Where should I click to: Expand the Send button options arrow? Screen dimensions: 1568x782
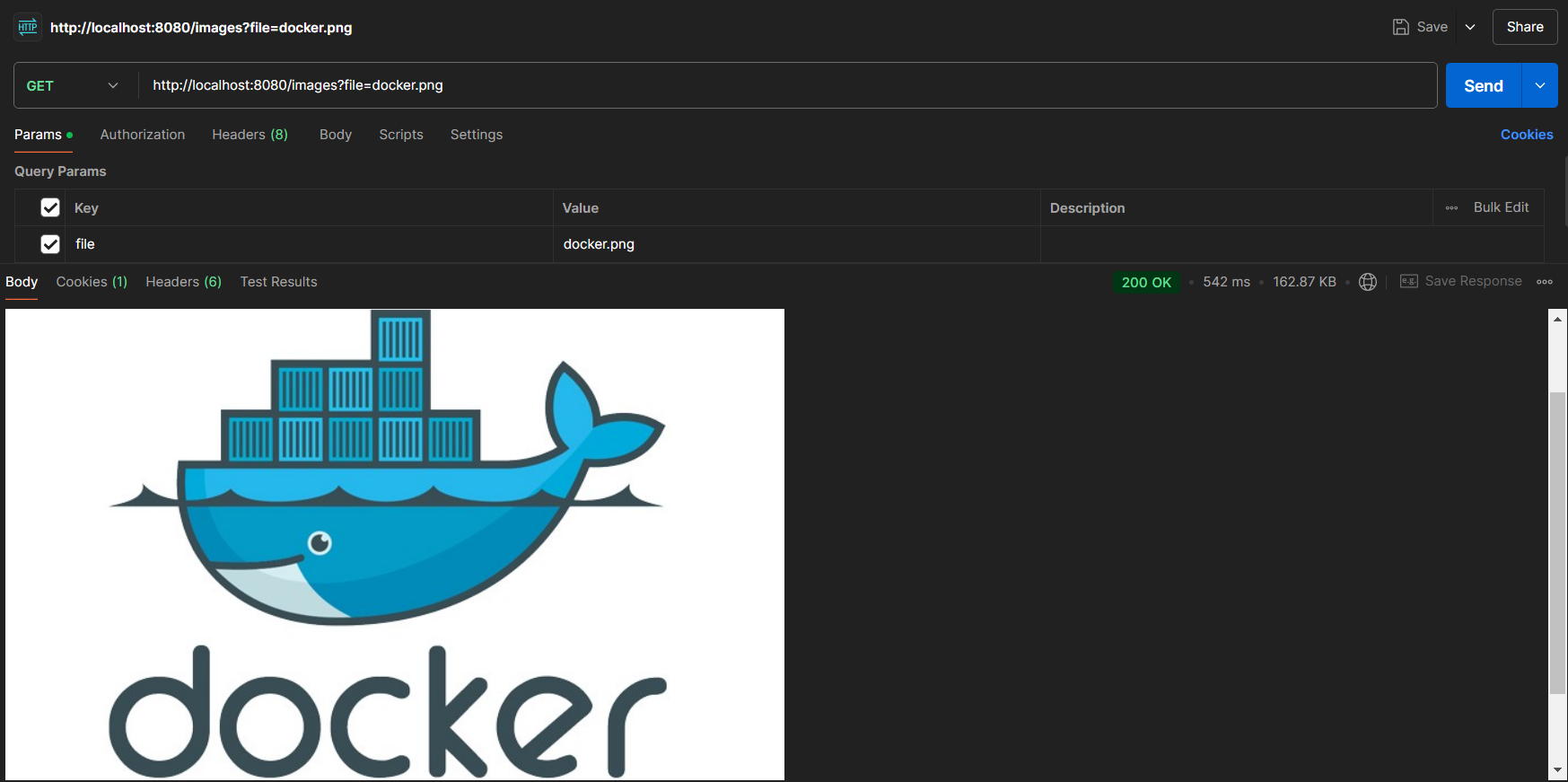1540,85
